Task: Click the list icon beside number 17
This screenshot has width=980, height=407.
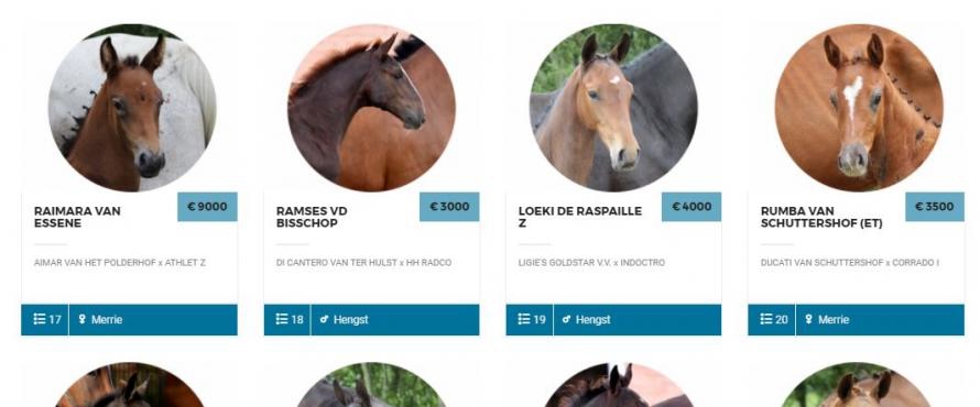Action: (x=39, y=319)
